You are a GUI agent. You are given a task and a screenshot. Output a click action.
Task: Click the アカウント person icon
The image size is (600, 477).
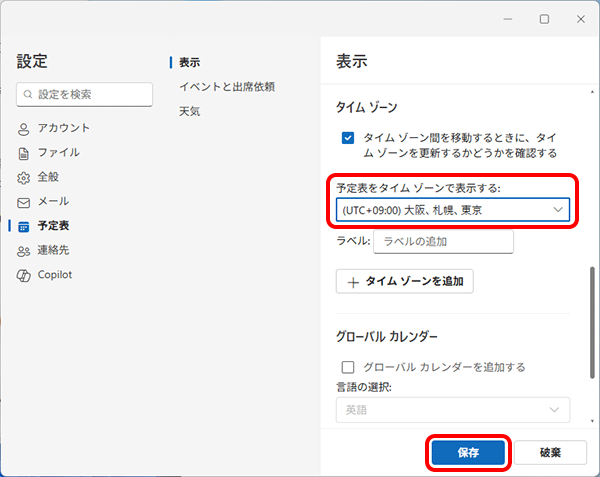click(x=24, y=129)
